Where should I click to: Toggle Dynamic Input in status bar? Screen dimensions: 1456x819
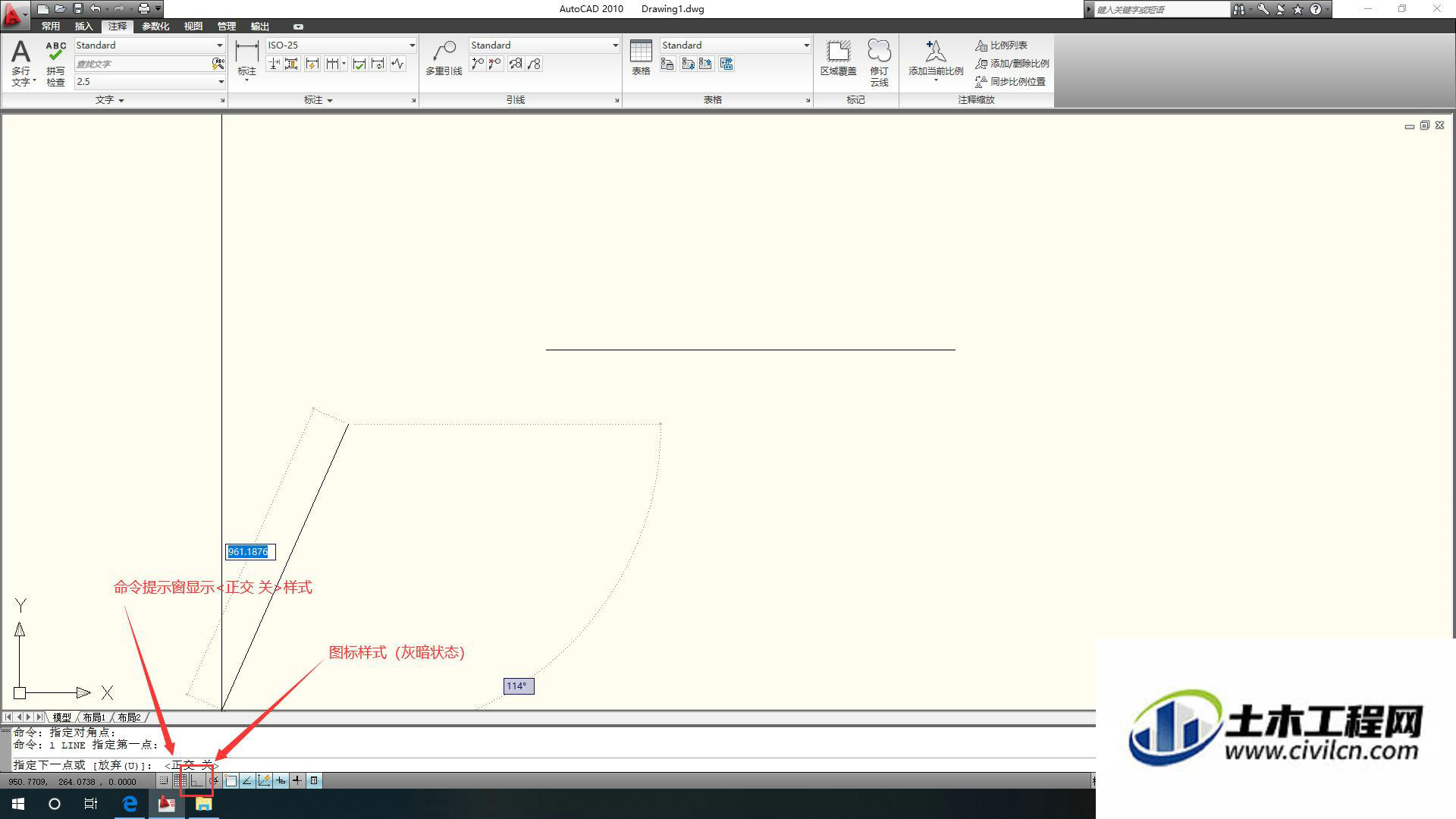click(x=281, y=780)
